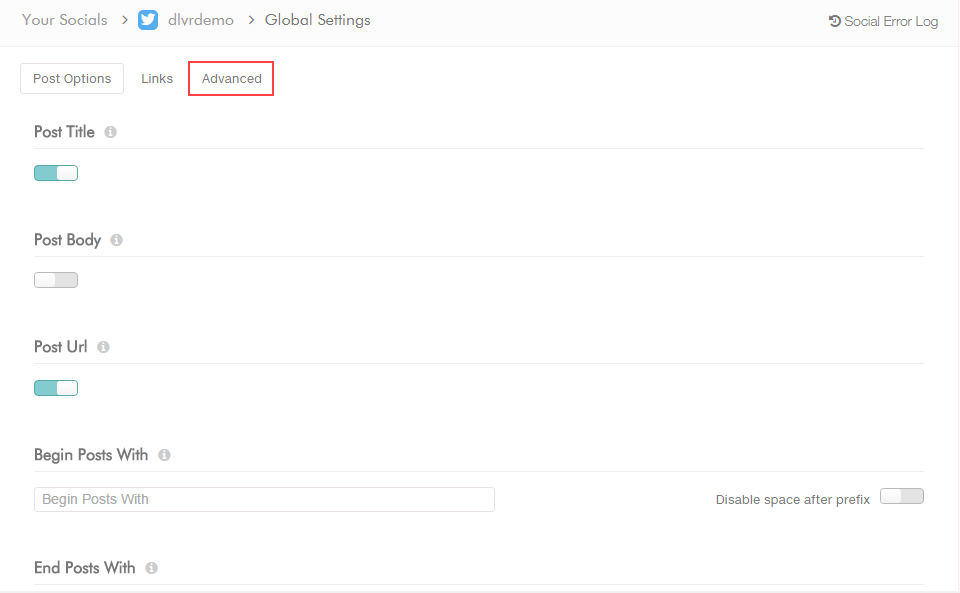Click the info icon beside Begin Posts With
The width and height of the screenshot is (960, 593).
[164, 454]
